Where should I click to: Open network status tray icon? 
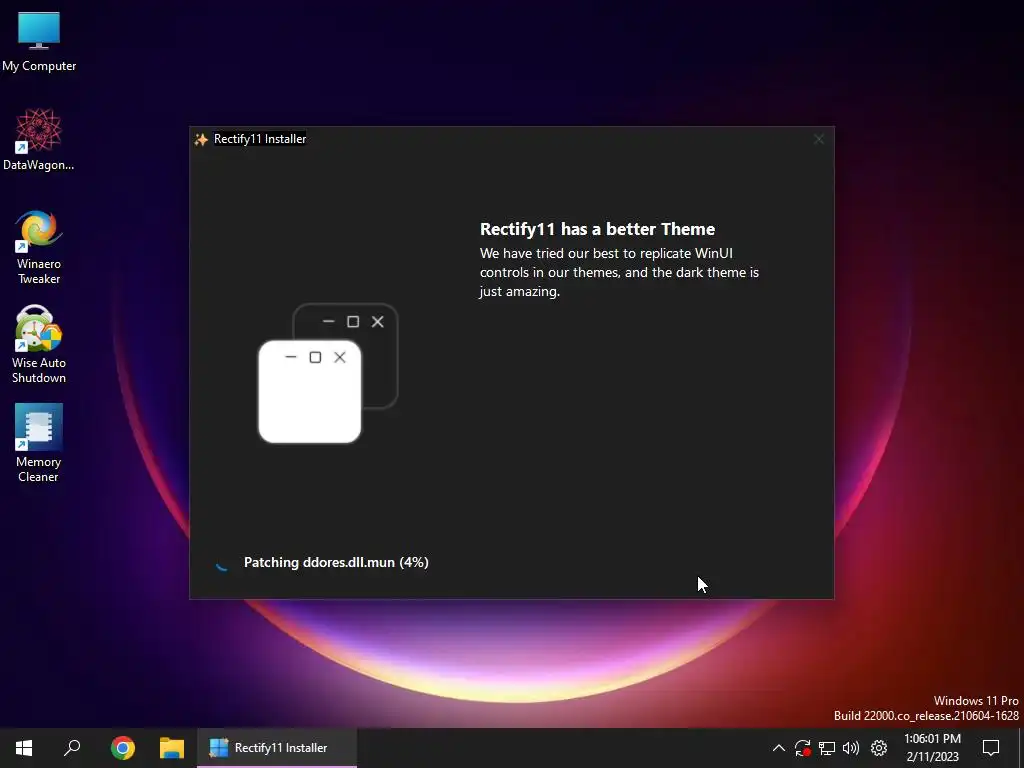[x=827, y=748]
